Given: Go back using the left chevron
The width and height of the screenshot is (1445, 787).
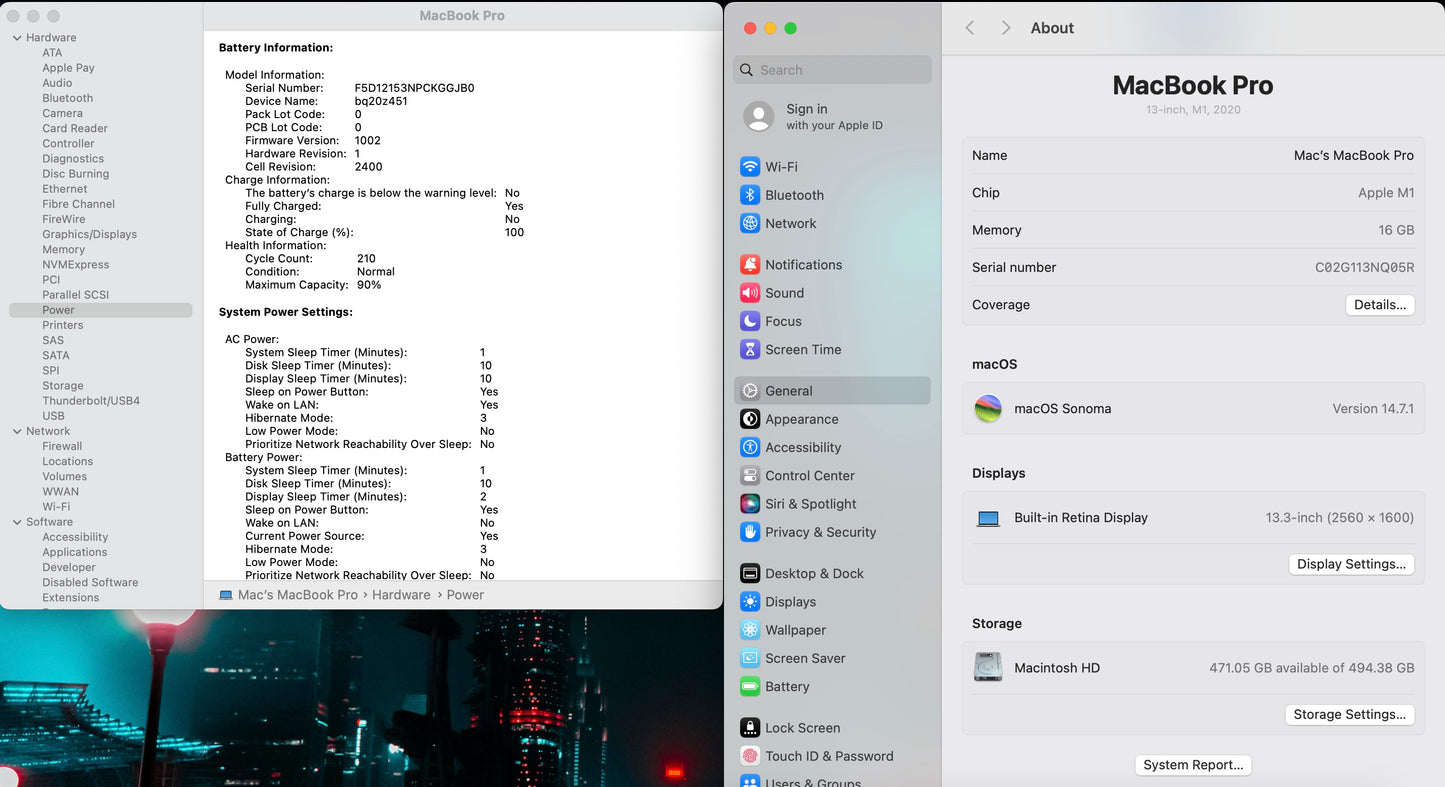Looking at the screenshot, I should 970,28.
